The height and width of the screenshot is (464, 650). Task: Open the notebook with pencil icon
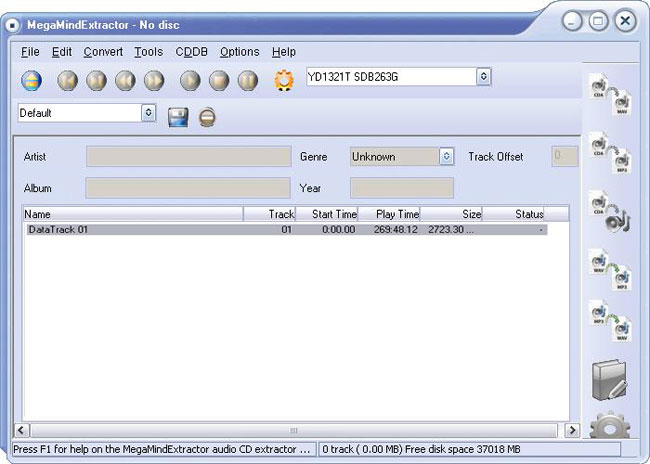click(x=609, y=378)
